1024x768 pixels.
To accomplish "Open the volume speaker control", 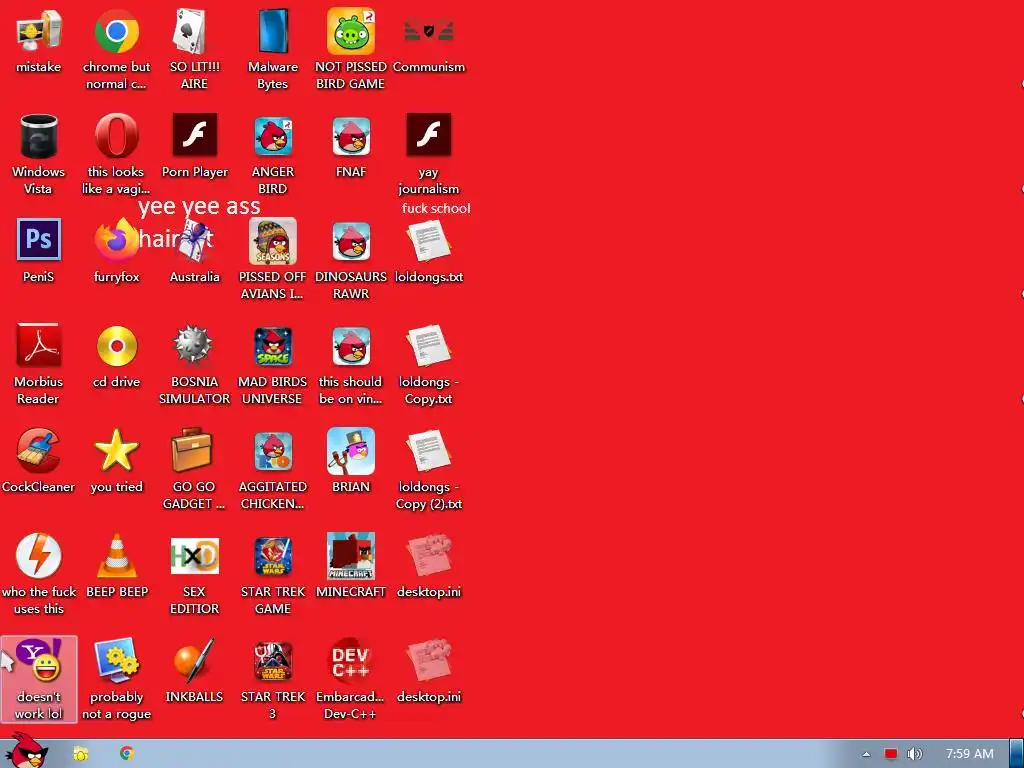I will click(914, 754).
